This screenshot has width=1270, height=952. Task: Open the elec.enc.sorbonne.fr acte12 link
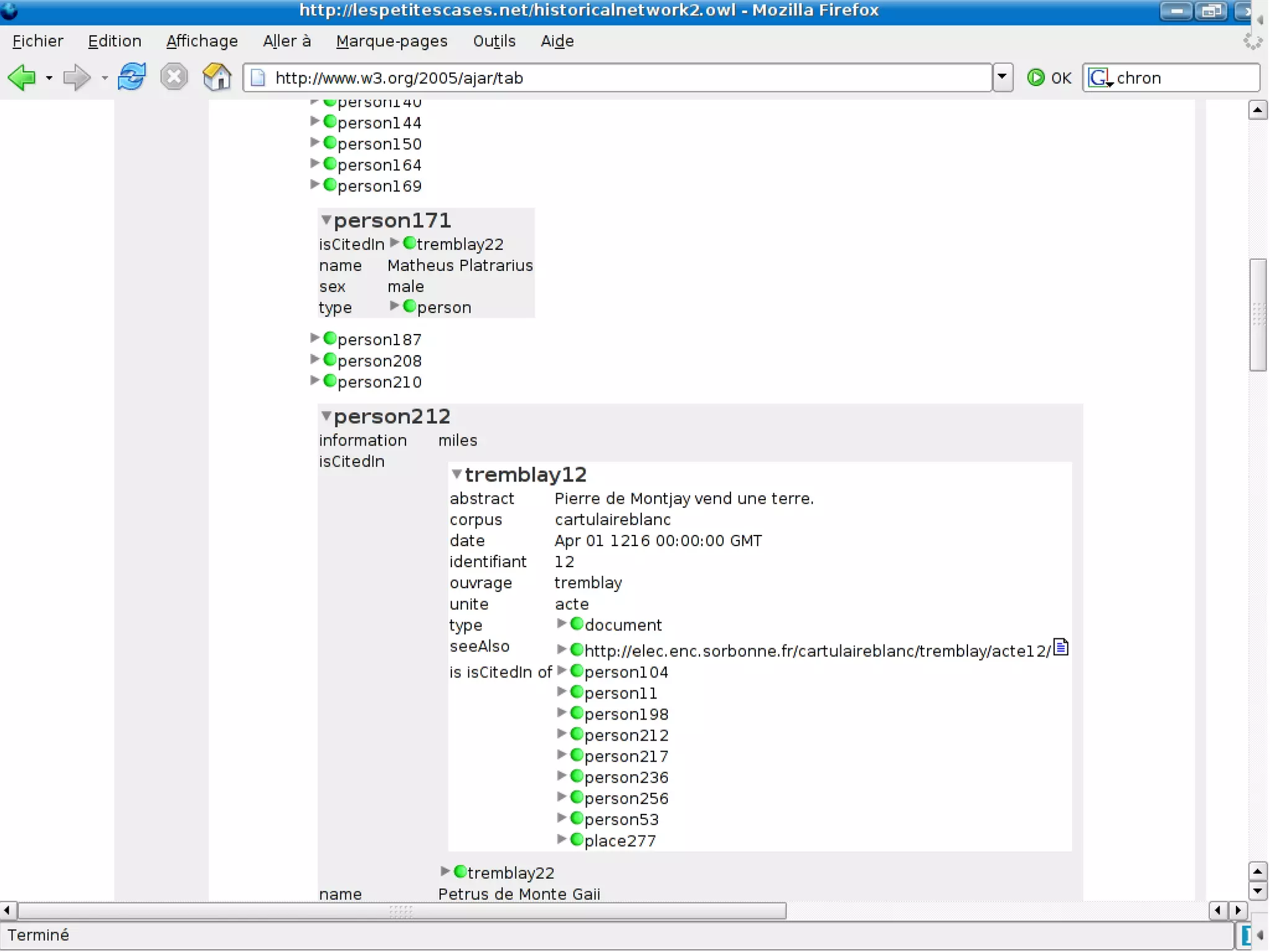pyautogui.click(x=817, y=651)
